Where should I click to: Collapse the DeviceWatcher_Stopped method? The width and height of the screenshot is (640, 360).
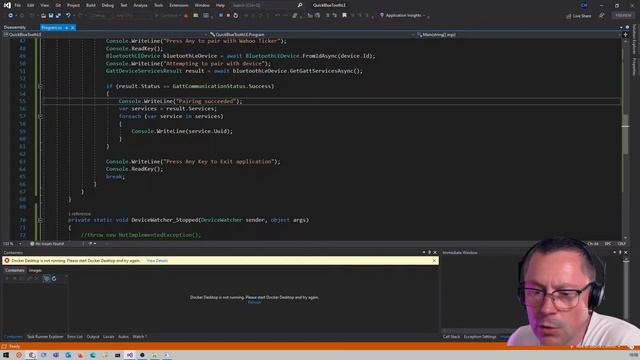point(40,220)
